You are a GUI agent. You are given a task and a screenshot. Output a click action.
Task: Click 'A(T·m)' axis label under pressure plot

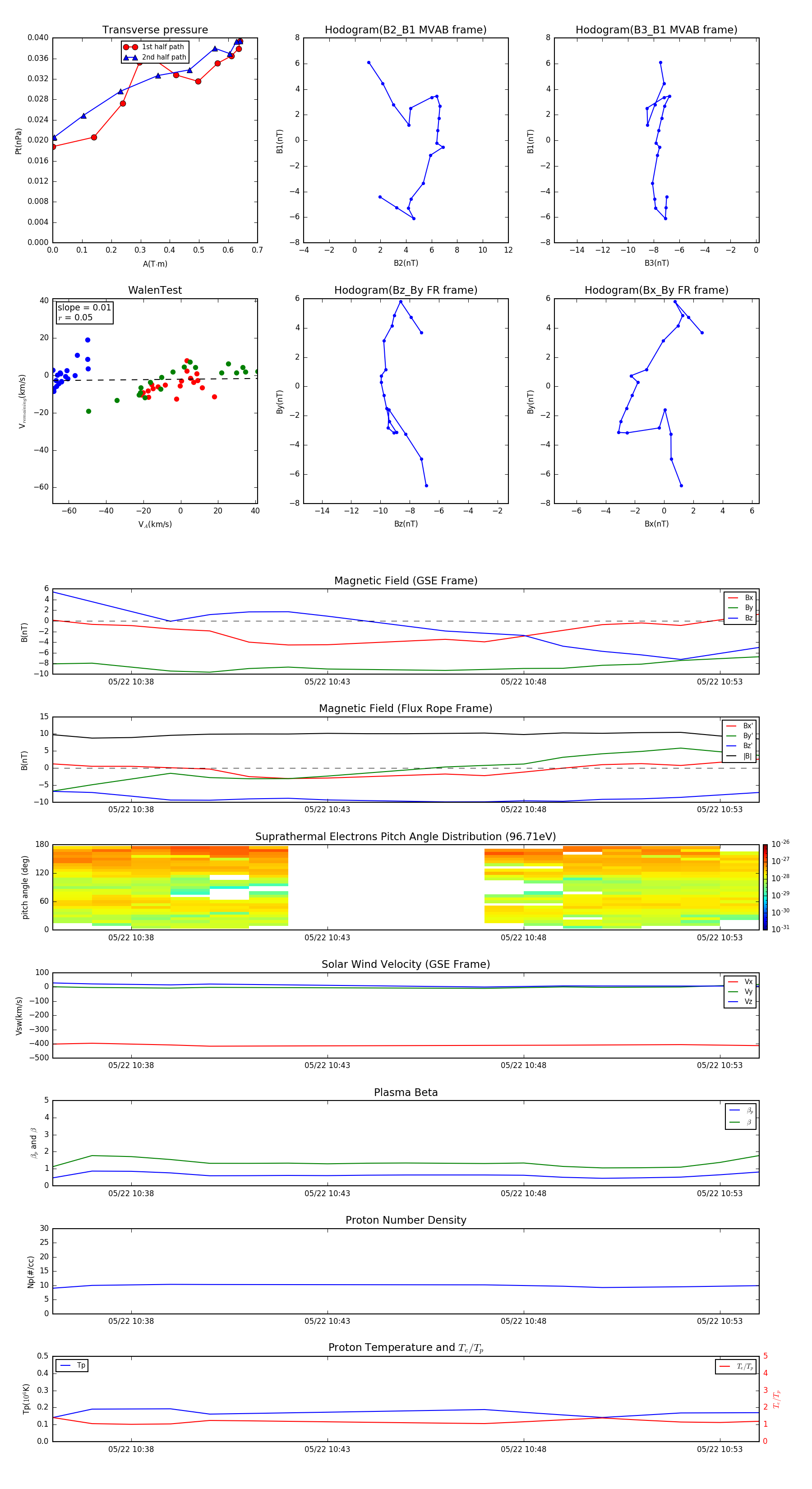coord(155,264)
